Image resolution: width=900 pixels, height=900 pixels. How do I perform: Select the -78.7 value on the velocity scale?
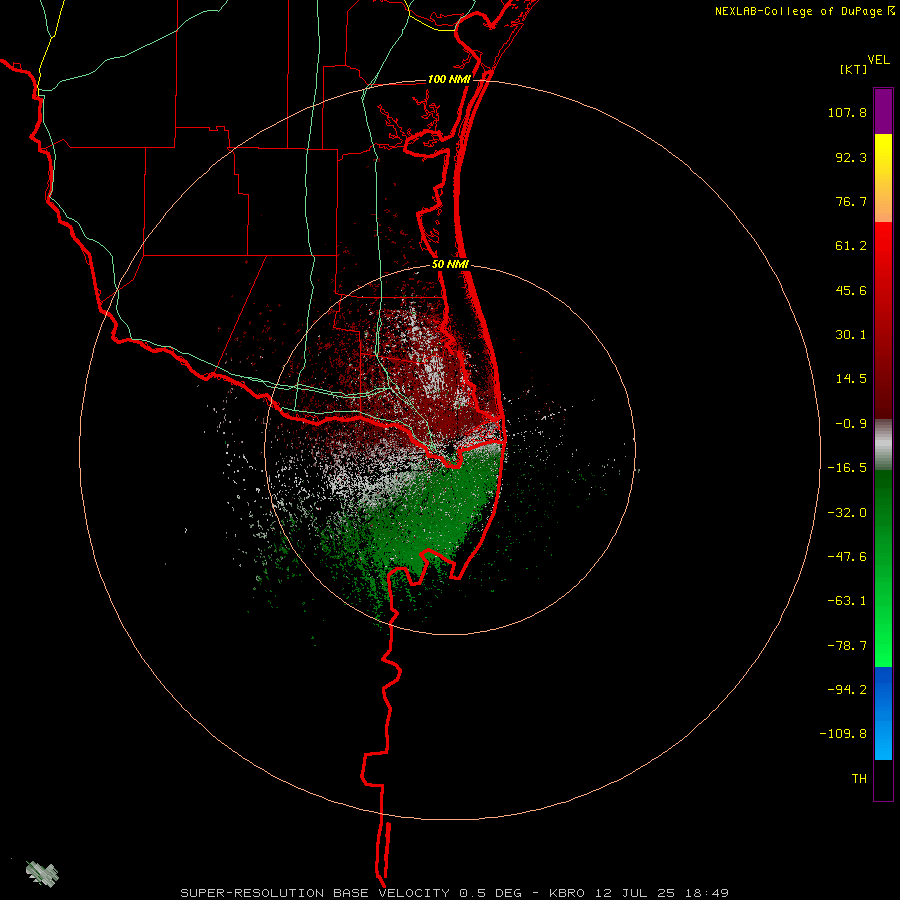[847, 646]
